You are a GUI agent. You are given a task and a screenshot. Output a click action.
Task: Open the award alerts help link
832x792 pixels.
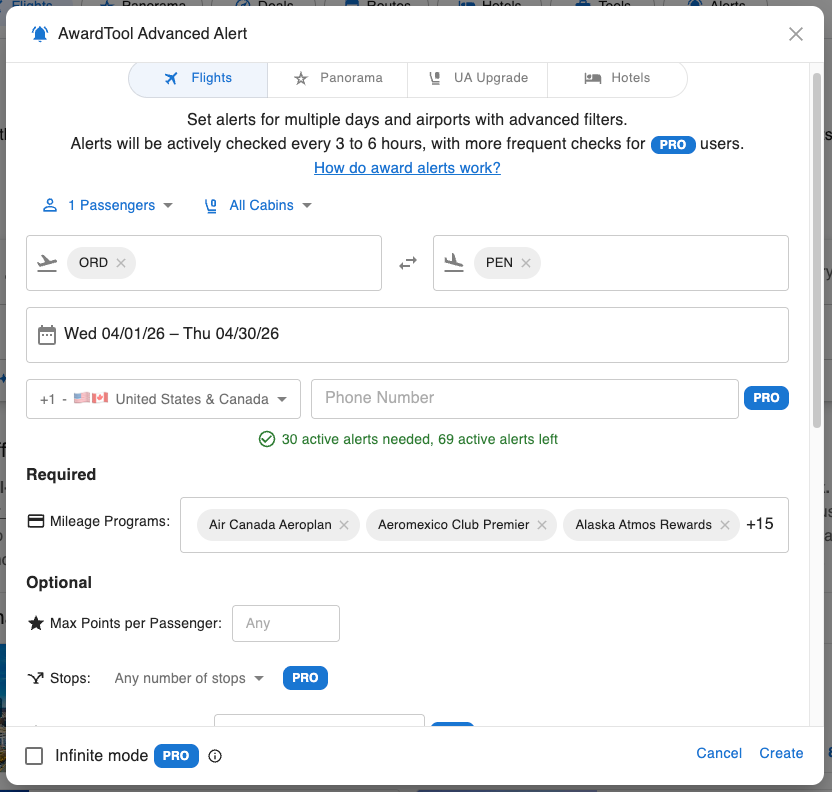tap(407, 167)
